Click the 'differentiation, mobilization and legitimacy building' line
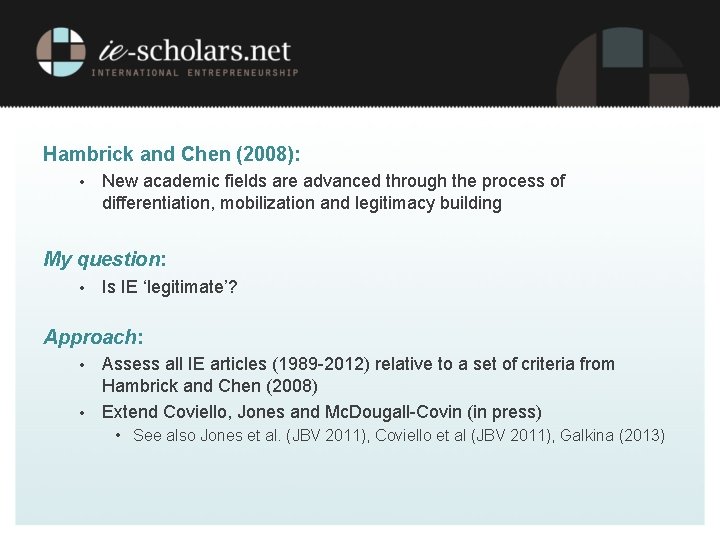The width and height of the screenshot is (720, 540). (x=302, y=203)
